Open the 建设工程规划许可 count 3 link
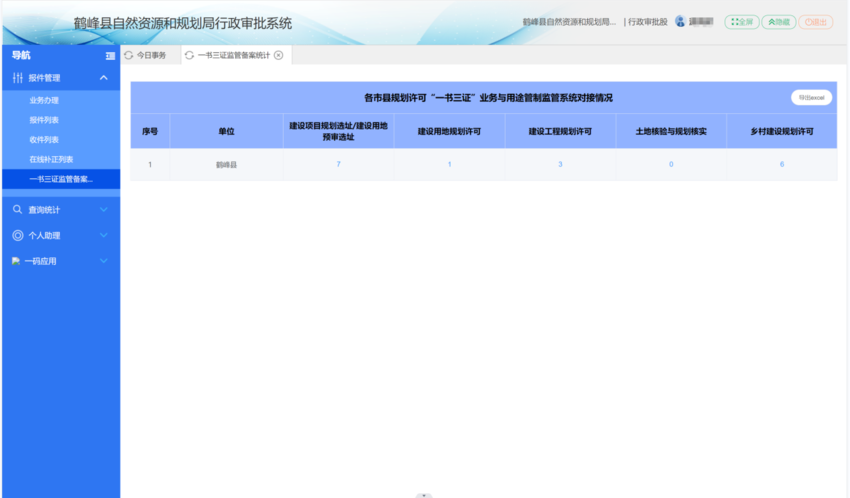This screenshot has width=850, height=498. [560, 164]
